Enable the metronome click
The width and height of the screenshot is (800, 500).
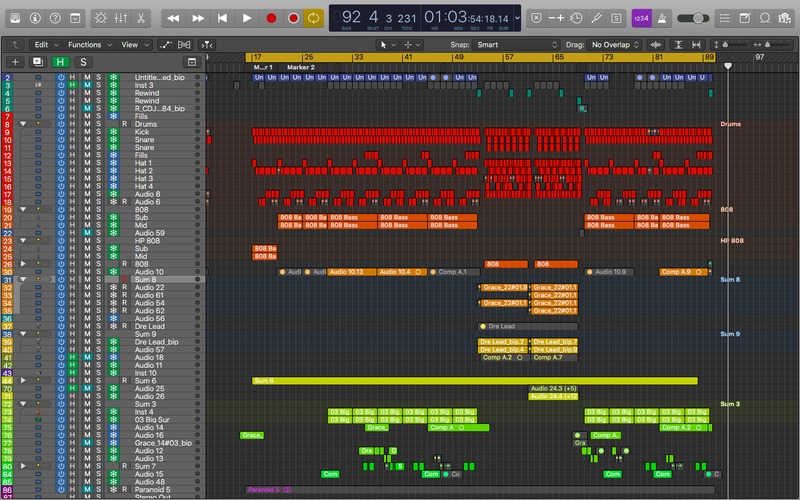(x=661, y=18)
